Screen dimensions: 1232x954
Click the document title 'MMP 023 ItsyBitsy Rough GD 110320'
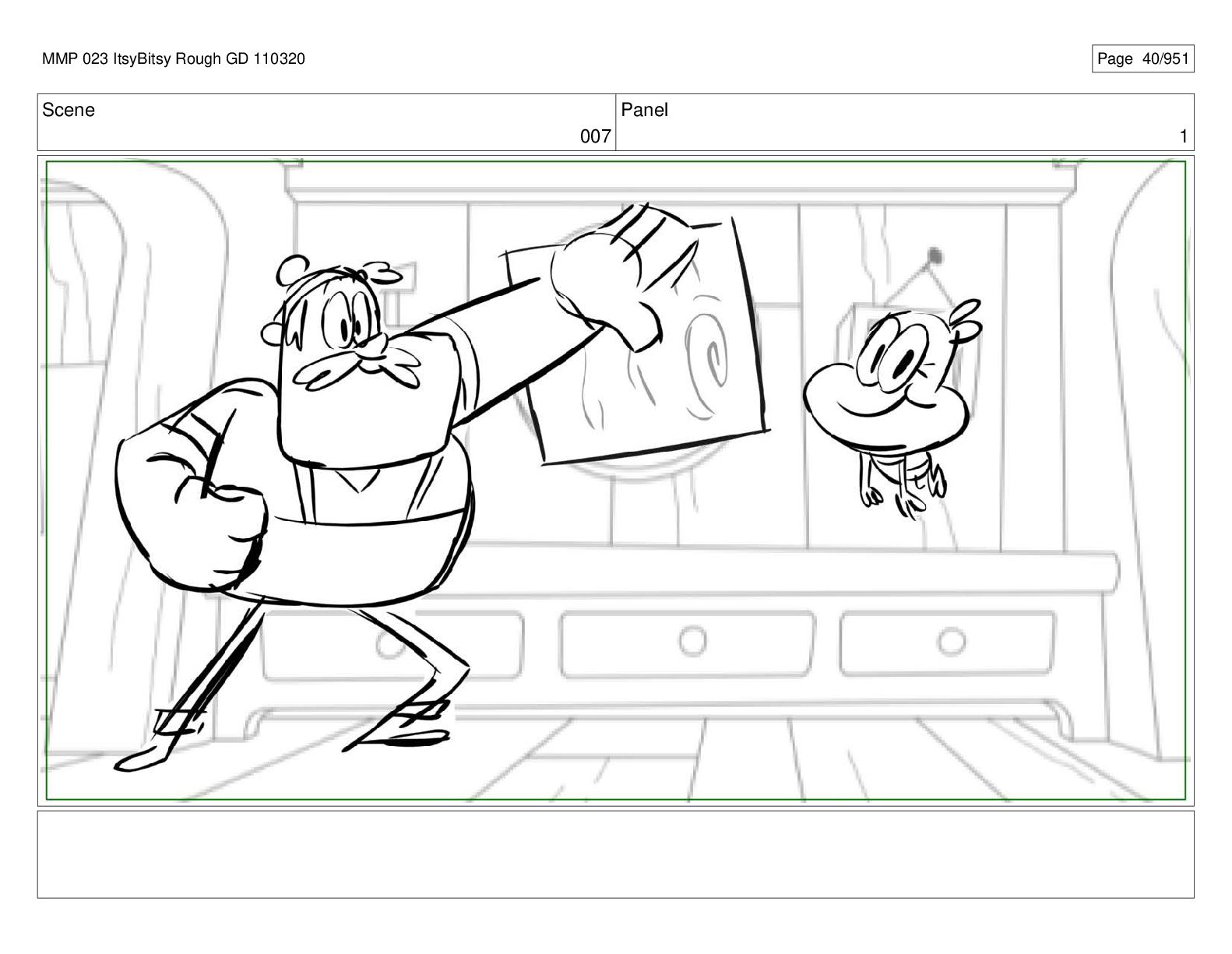click(x=174, y=59)
